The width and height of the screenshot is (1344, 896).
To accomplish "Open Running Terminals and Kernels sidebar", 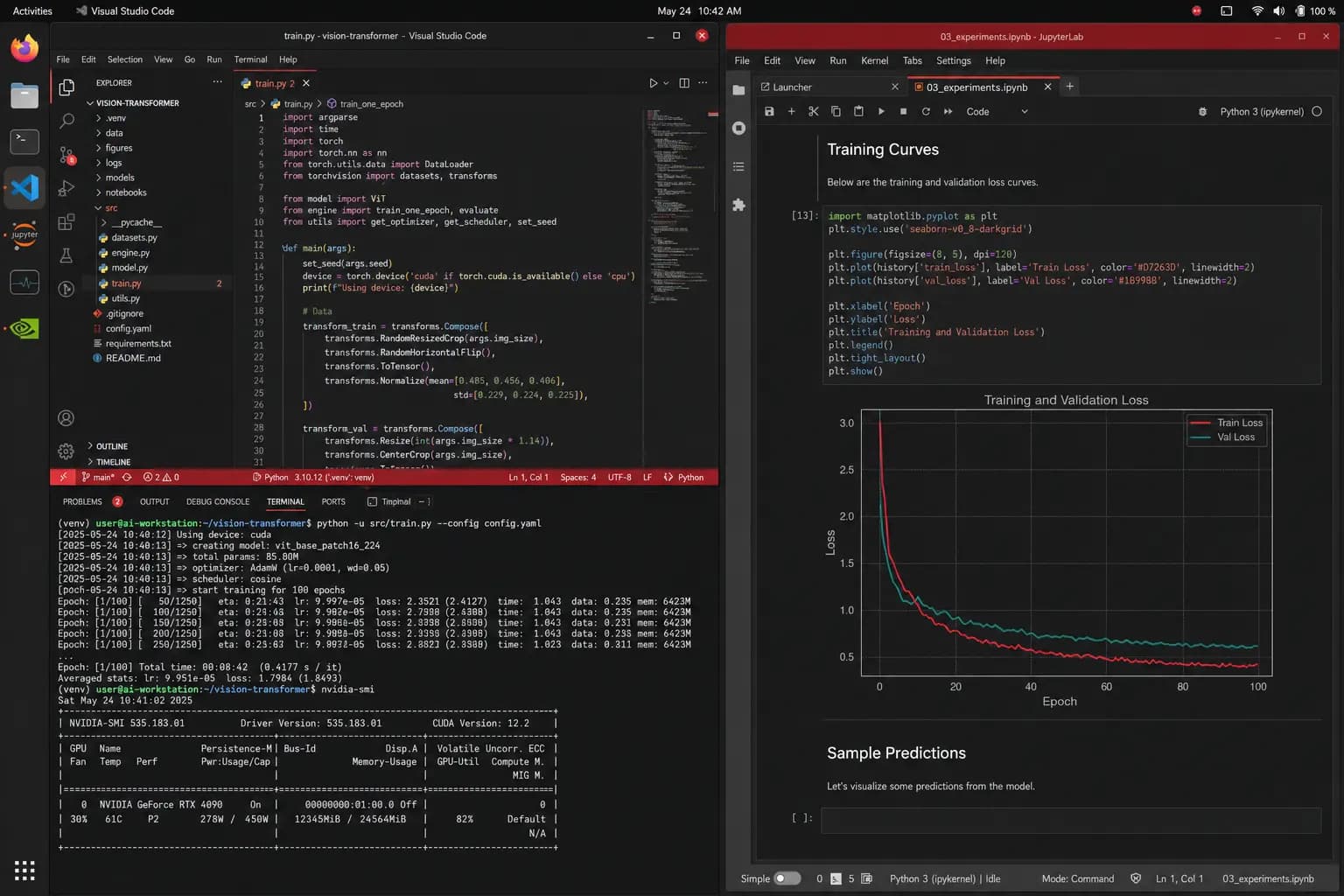I will 738,128.
